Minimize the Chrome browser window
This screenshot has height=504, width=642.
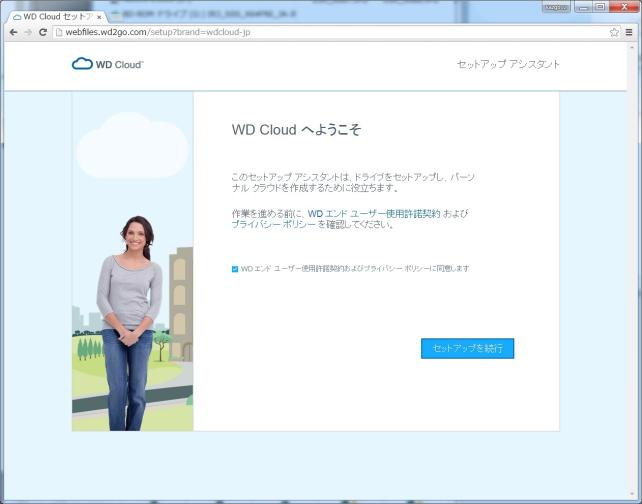point(582,7)
